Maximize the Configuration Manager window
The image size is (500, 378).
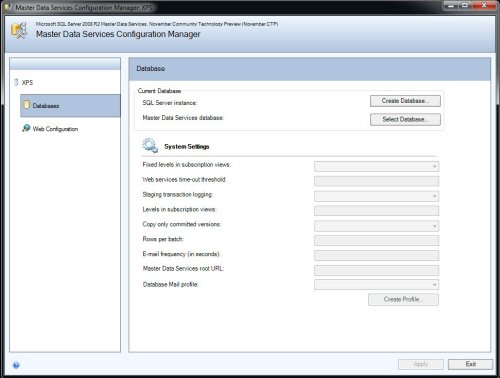[465, 5]
